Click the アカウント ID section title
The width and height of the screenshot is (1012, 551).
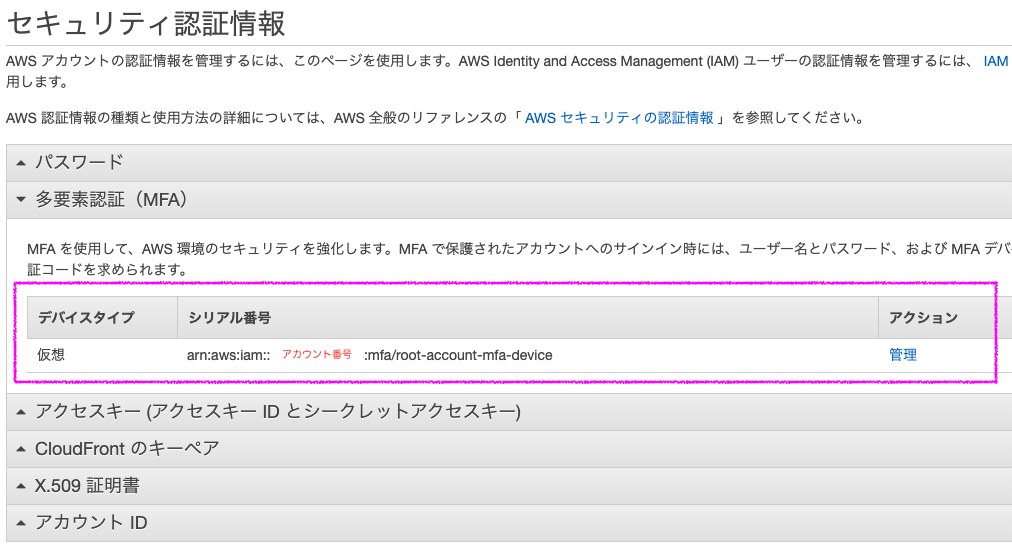[x=91, y=523]
